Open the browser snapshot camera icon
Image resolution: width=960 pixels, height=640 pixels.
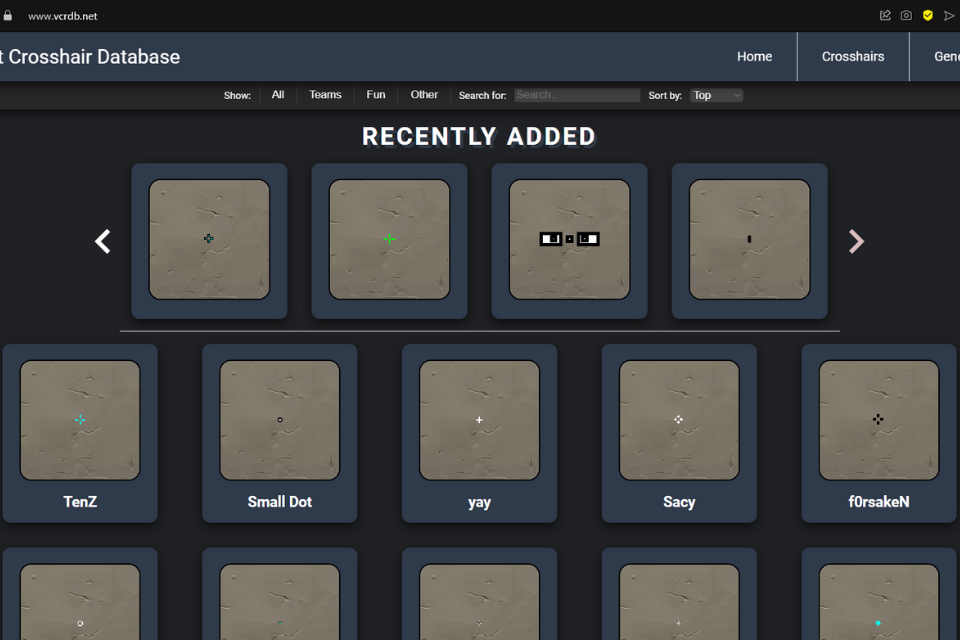tap(906, 16)
